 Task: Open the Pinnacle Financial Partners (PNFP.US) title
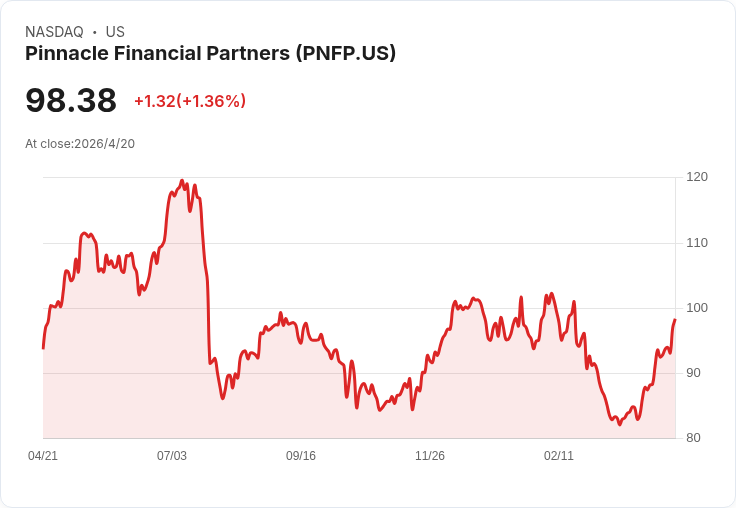[210, 53]
